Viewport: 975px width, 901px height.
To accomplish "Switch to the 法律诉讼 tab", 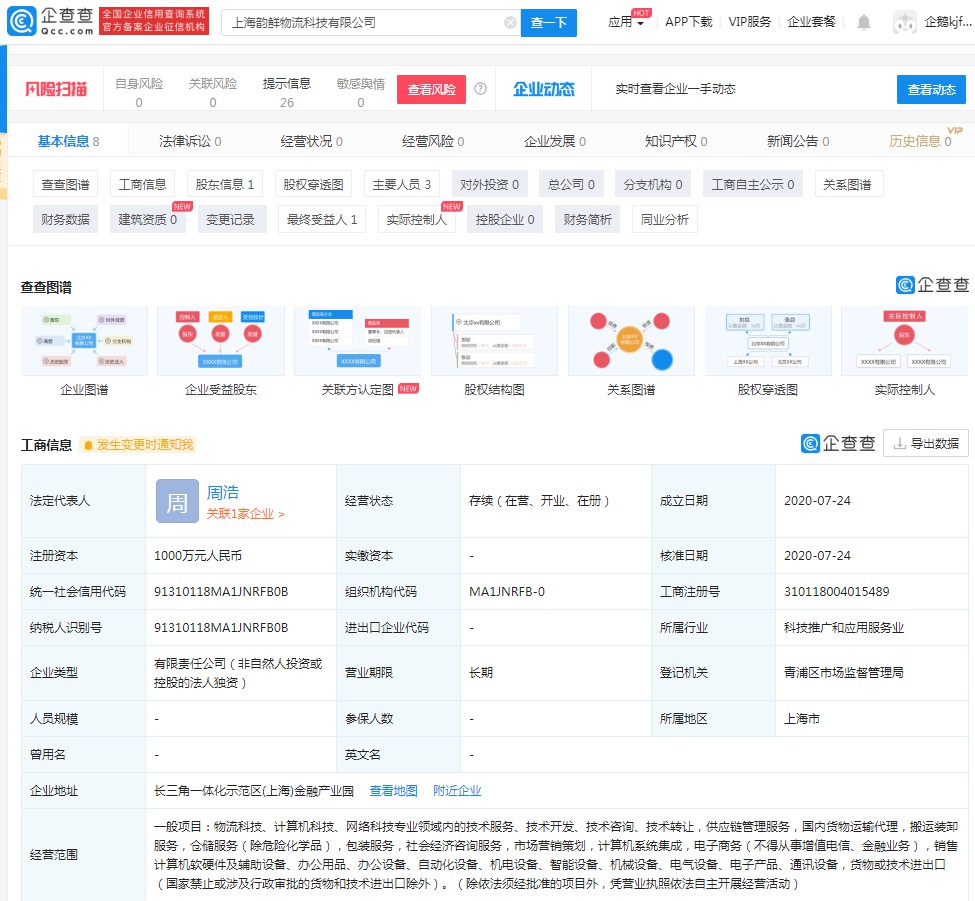I will (x=190, y=141).
